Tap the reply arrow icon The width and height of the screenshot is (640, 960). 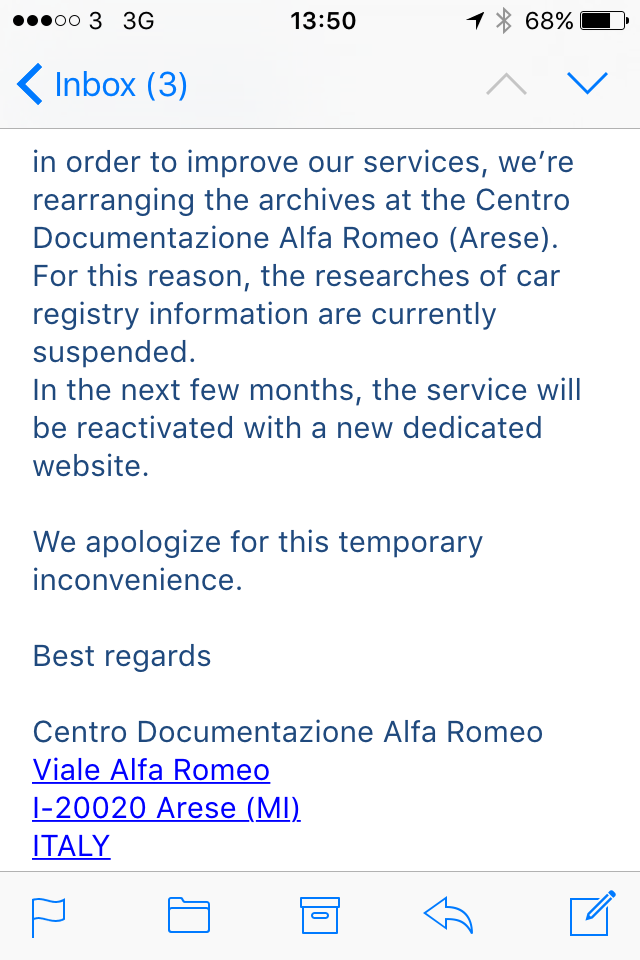448,915
